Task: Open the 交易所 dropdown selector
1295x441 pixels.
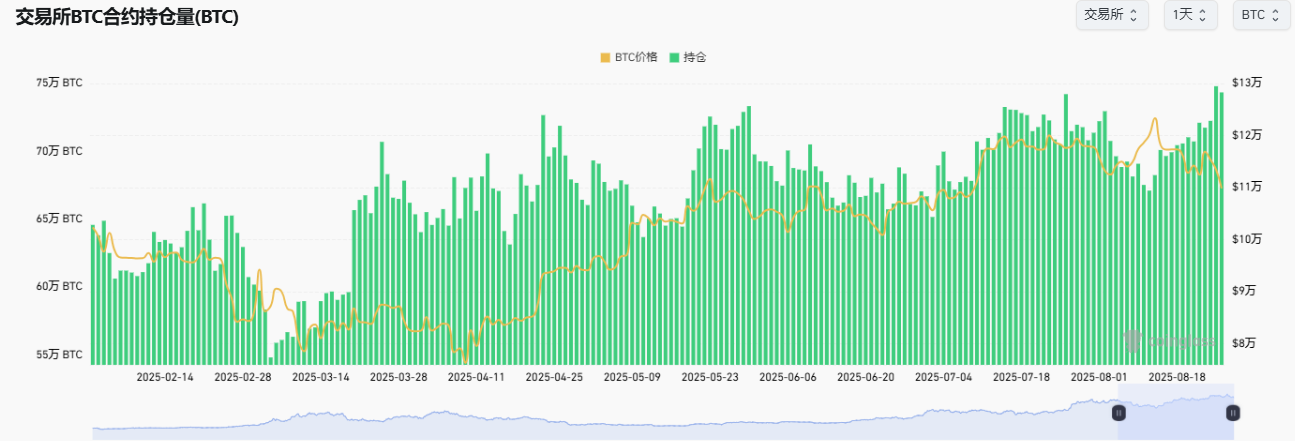Action: (x=1111, y=15)
